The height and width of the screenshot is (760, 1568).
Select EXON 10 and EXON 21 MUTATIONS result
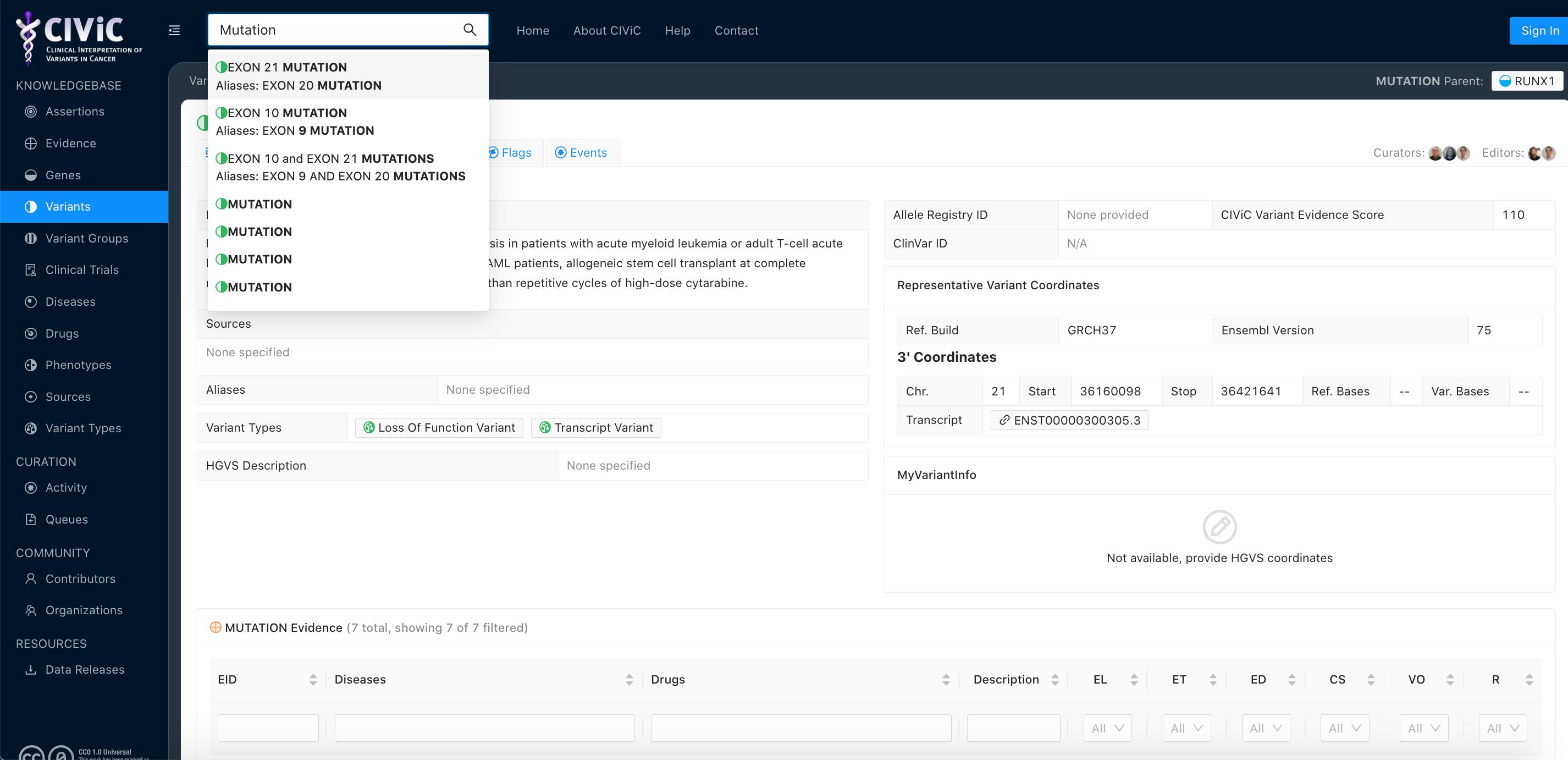[348, 167]
